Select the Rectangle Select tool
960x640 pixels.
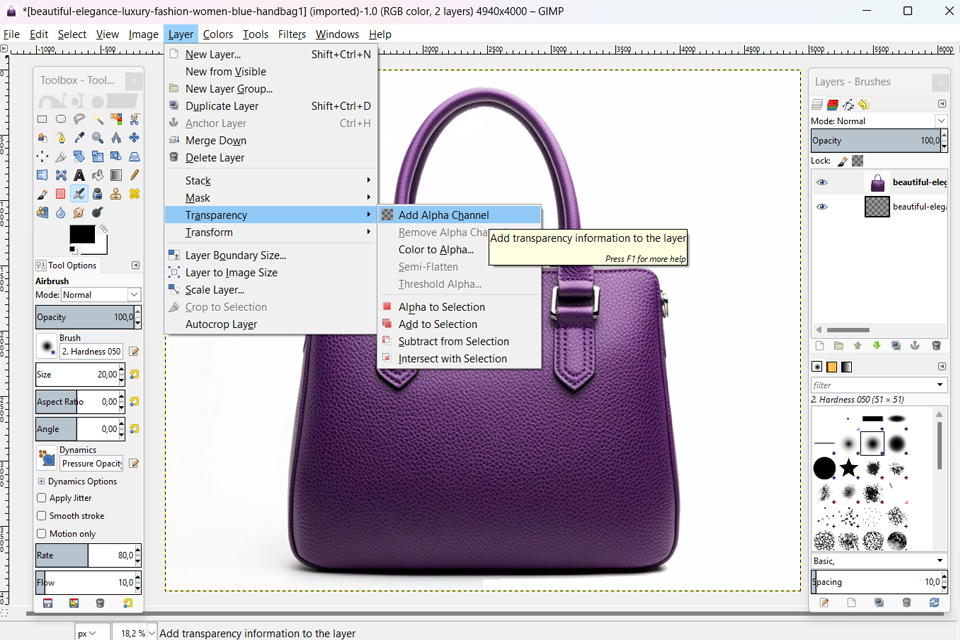pyautogui.click(x=42, y=119)
